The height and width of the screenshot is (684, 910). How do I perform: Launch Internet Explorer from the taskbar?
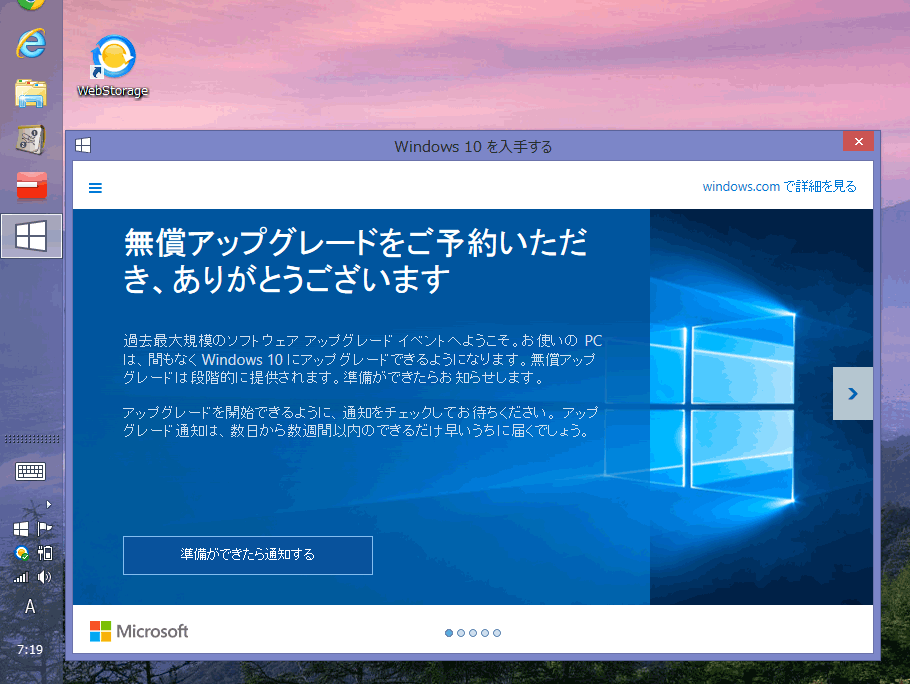31,43
